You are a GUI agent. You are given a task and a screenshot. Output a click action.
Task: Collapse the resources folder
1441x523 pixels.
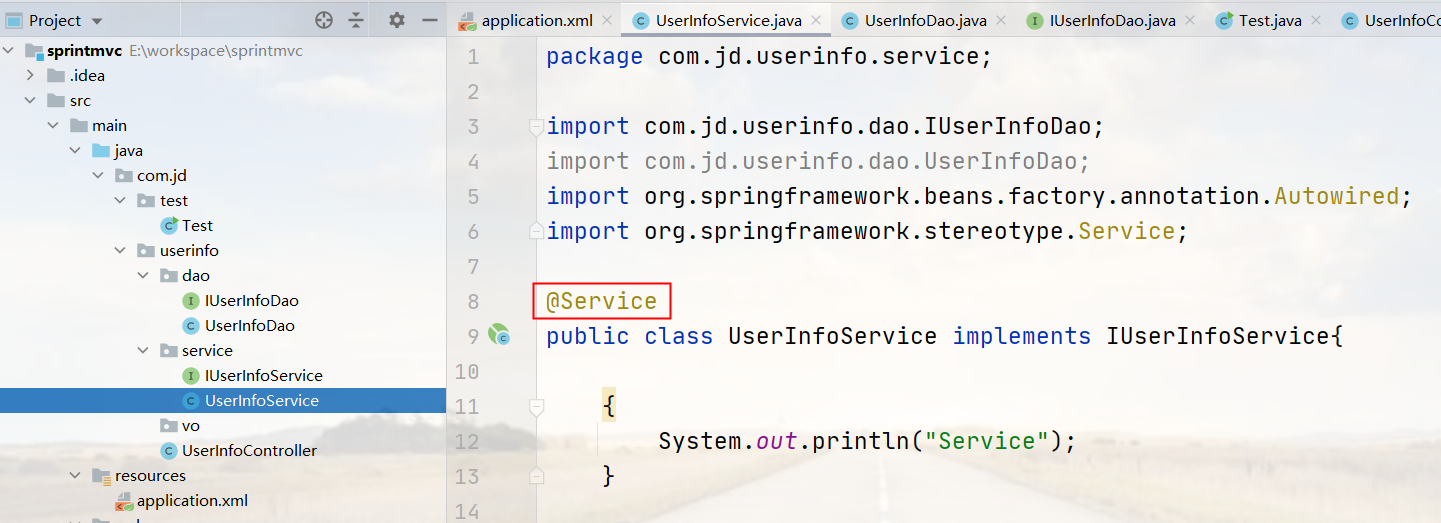click(75, 476)
